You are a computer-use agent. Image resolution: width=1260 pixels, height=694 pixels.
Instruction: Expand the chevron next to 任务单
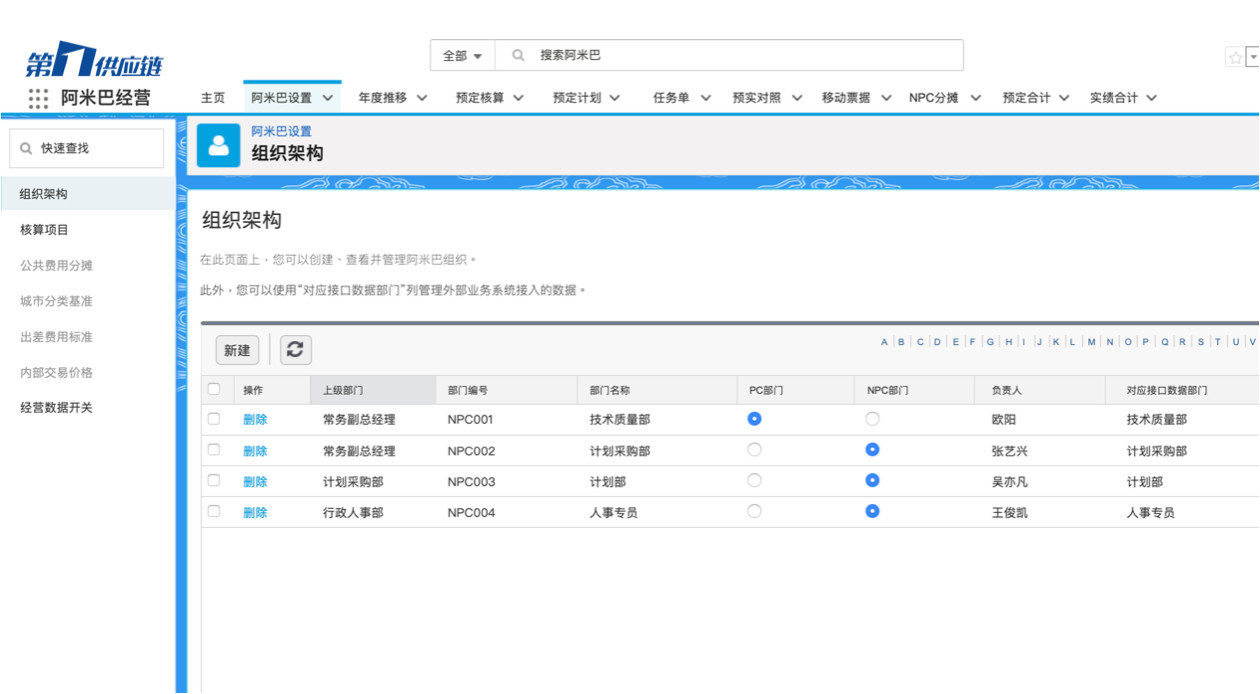706,98
